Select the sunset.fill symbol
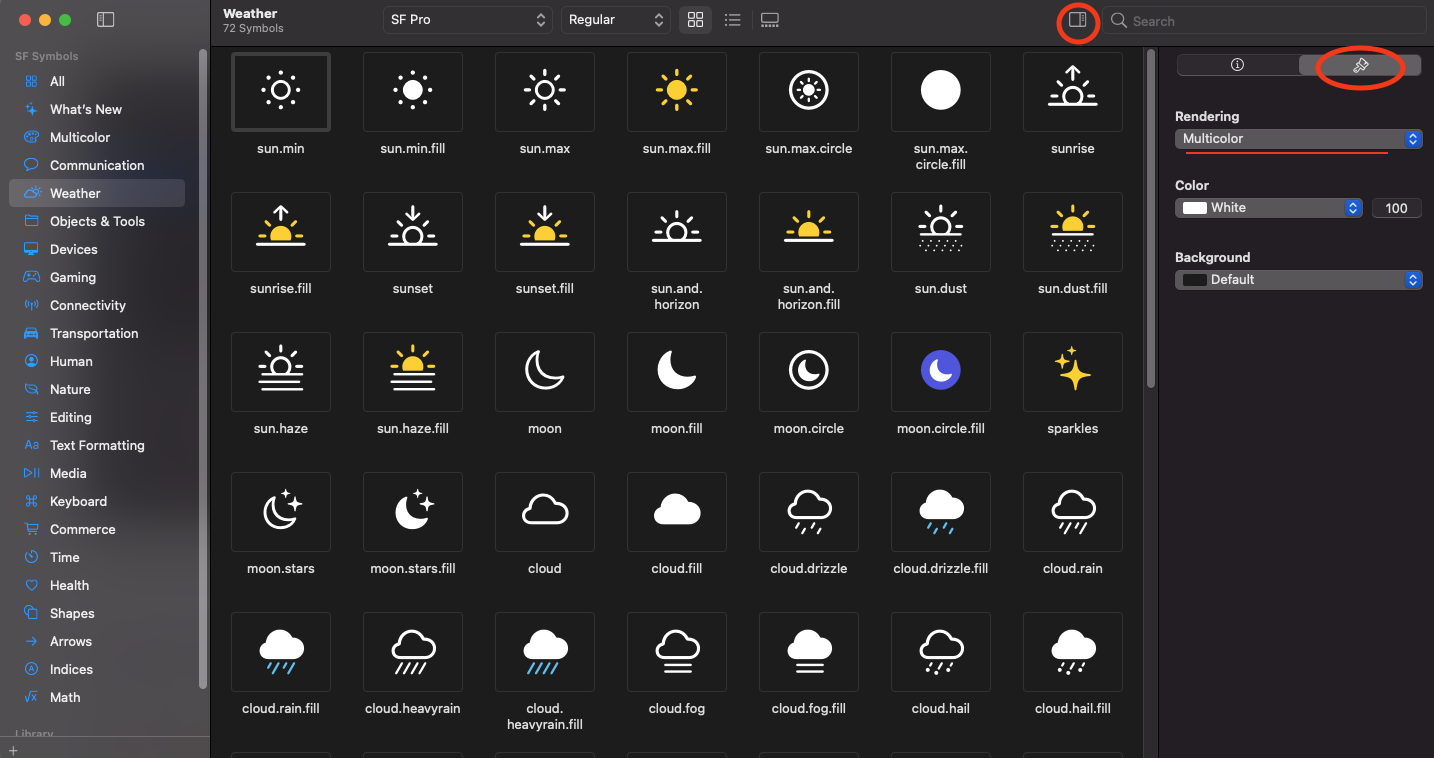The height and width of the screenshot is (758, 1434). (544, 232)
